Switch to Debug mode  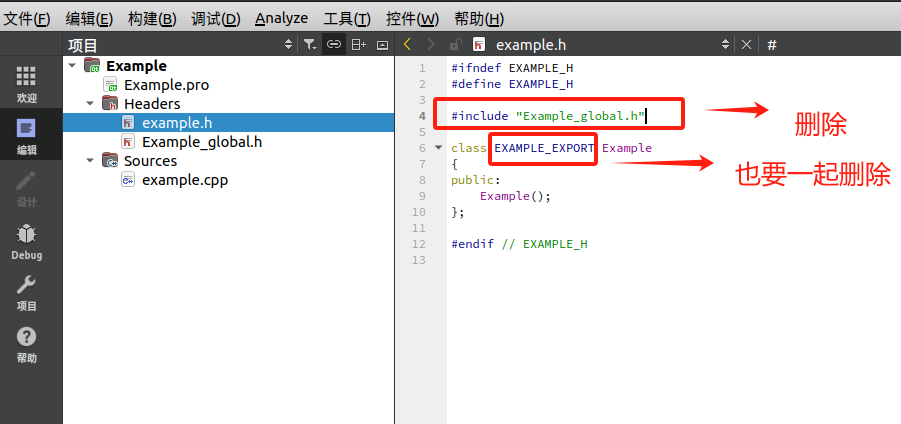click(26, 241)
